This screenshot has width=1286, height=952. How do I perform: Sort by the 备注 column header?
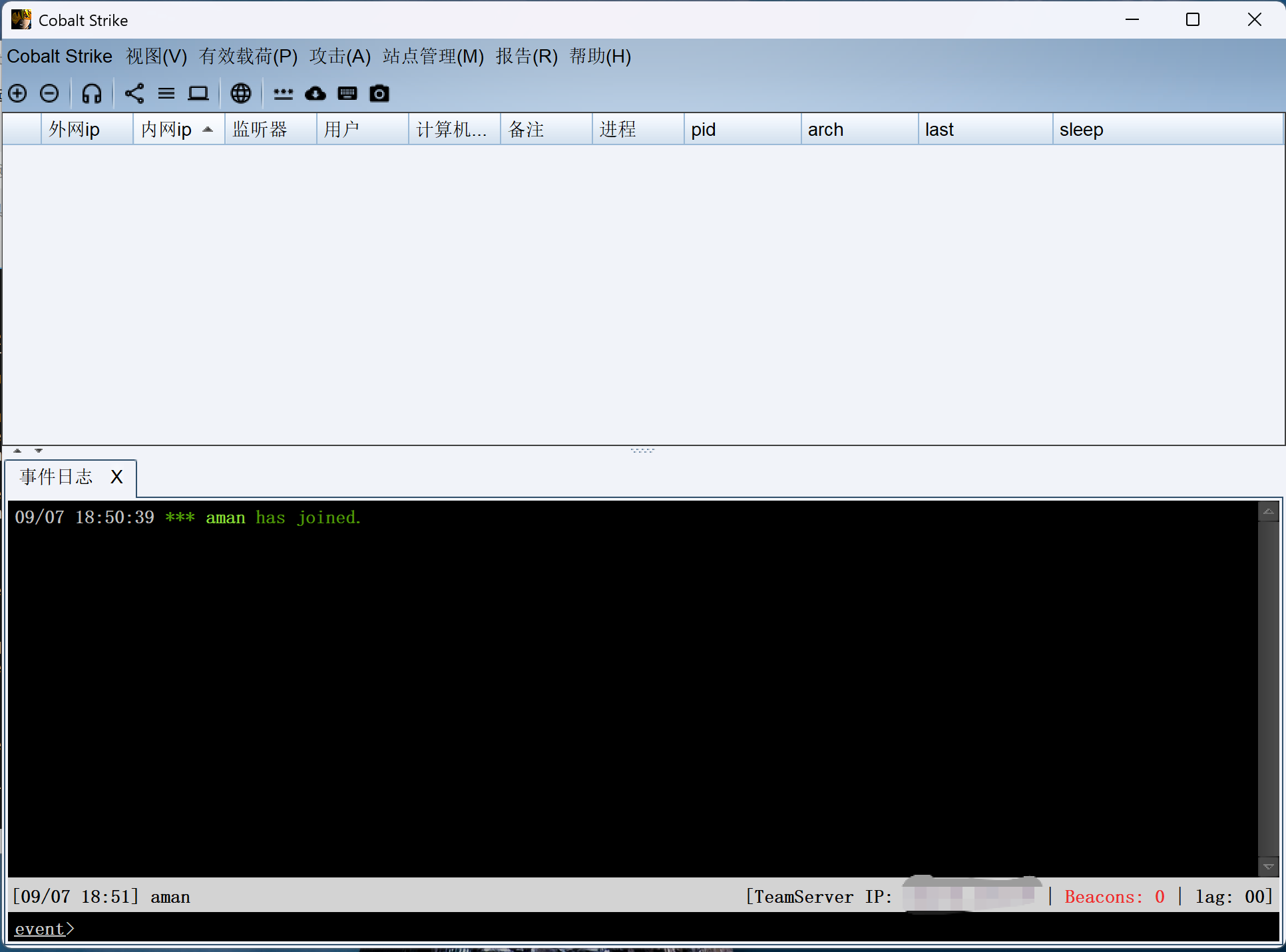pos(546,129)
